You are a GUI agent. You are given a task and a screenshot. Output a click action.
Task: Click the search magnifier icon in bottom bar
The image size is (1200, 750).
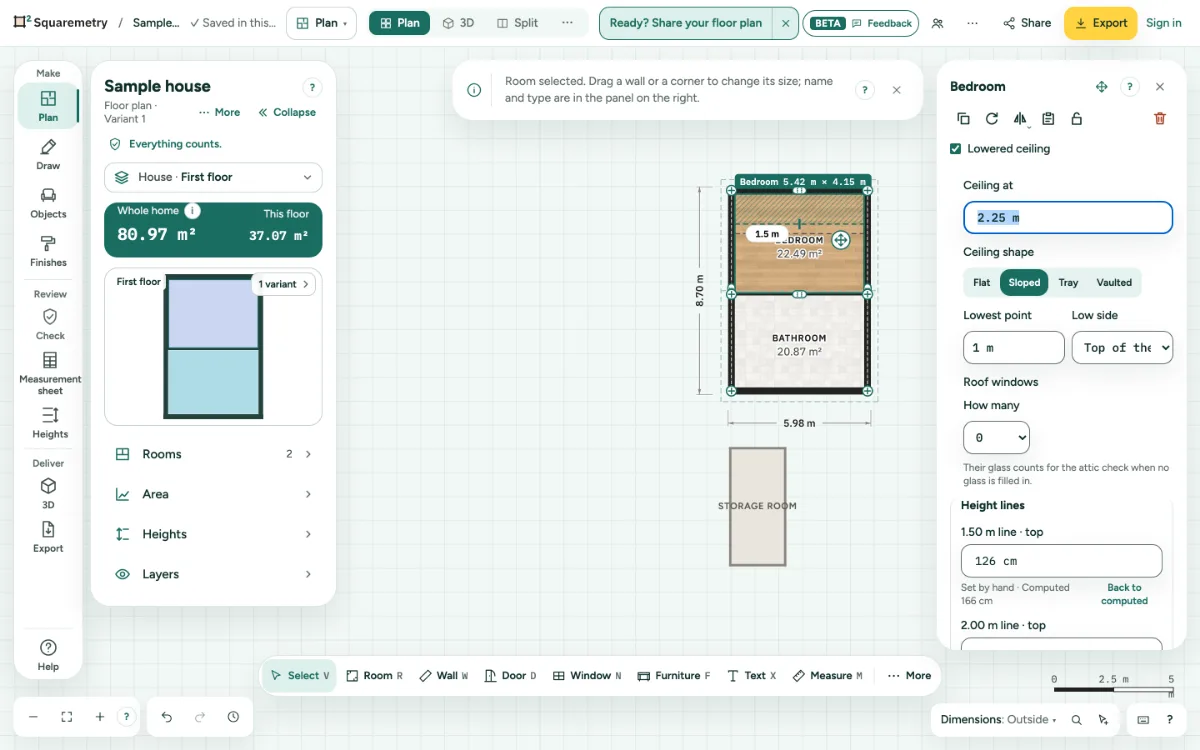(1076, 719)
